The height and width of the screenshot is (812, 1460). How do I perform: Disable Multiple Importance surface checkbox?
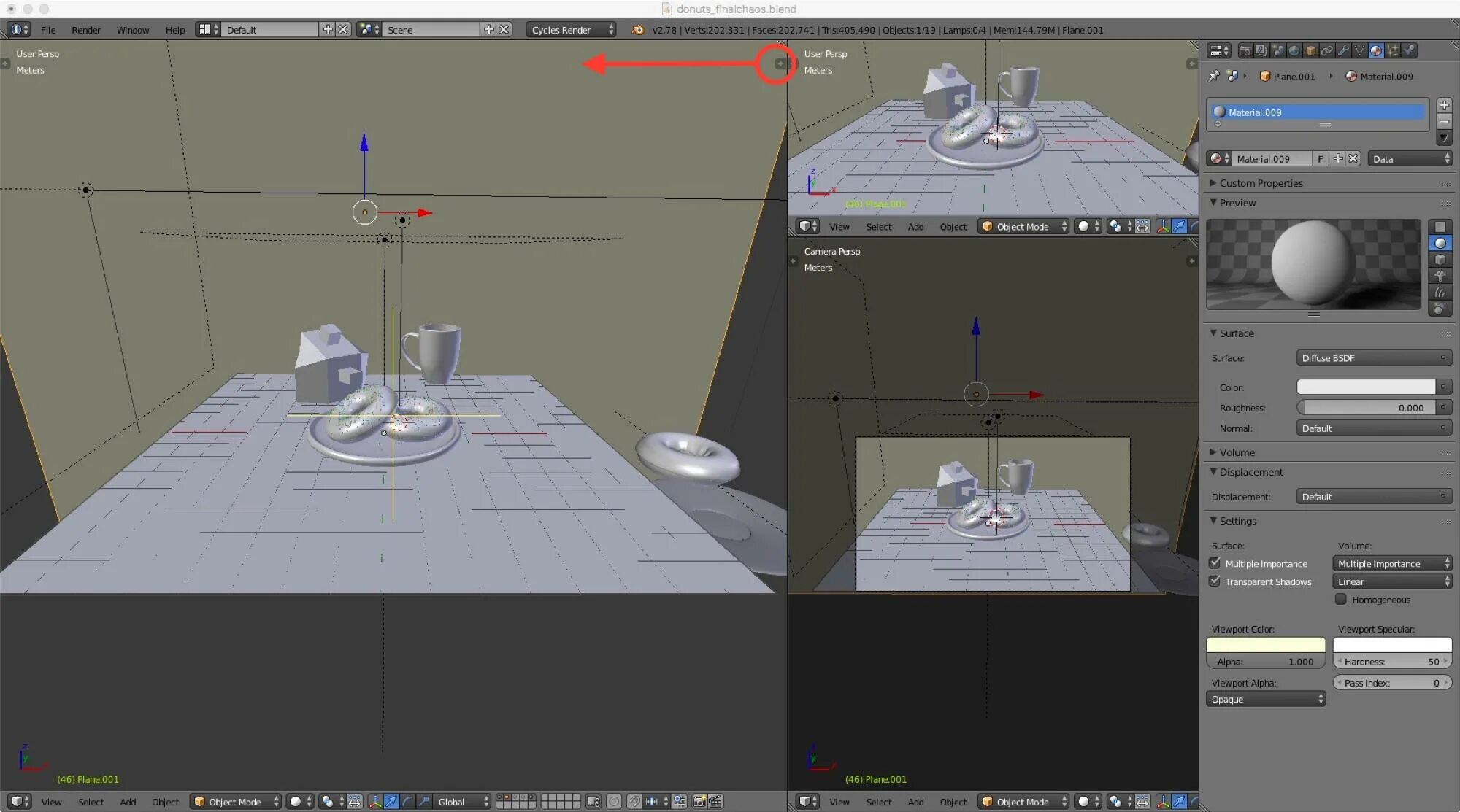1215,563
